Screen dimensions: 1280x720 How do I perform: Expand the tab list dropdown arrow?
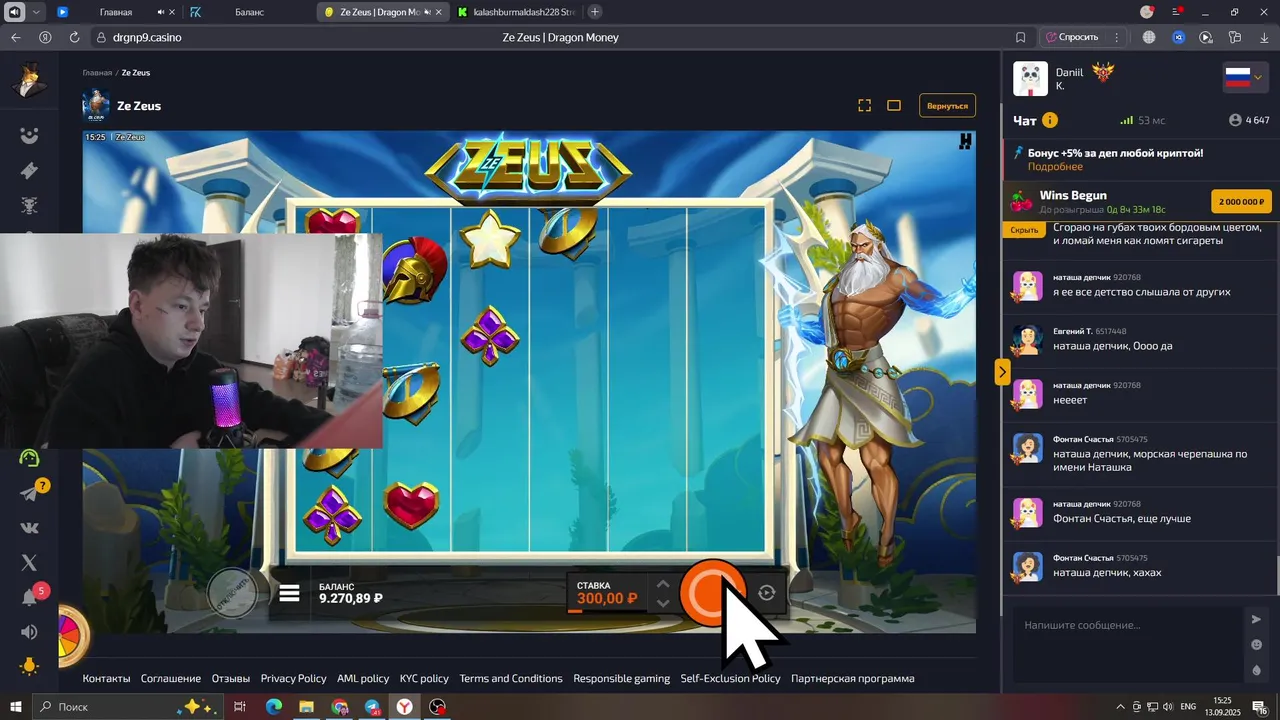click(37, 12)
